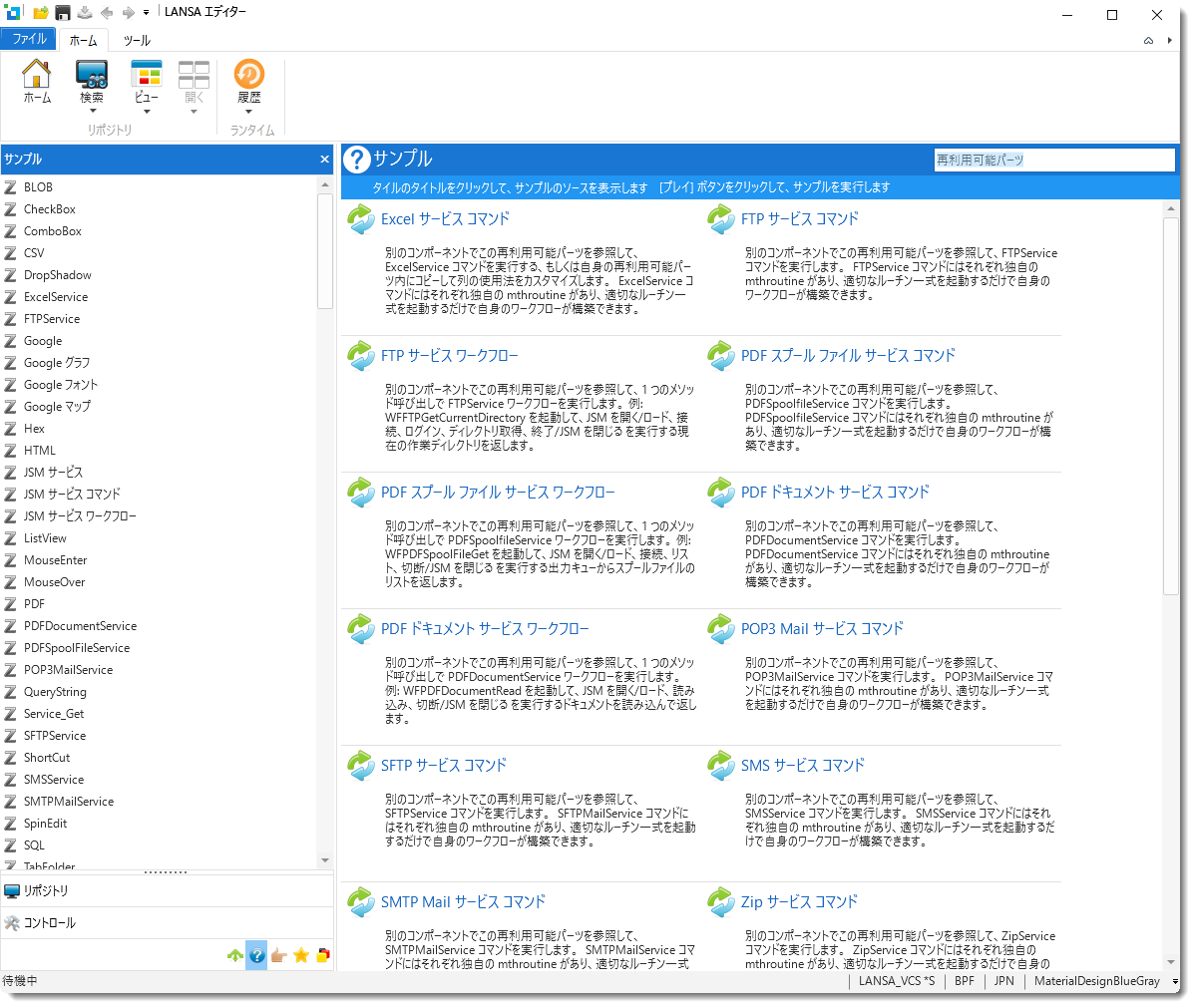
Task: Open the PDF ドキュメント サービス コマンド title link
Action: pyautogui.click(x=835, y=493)
